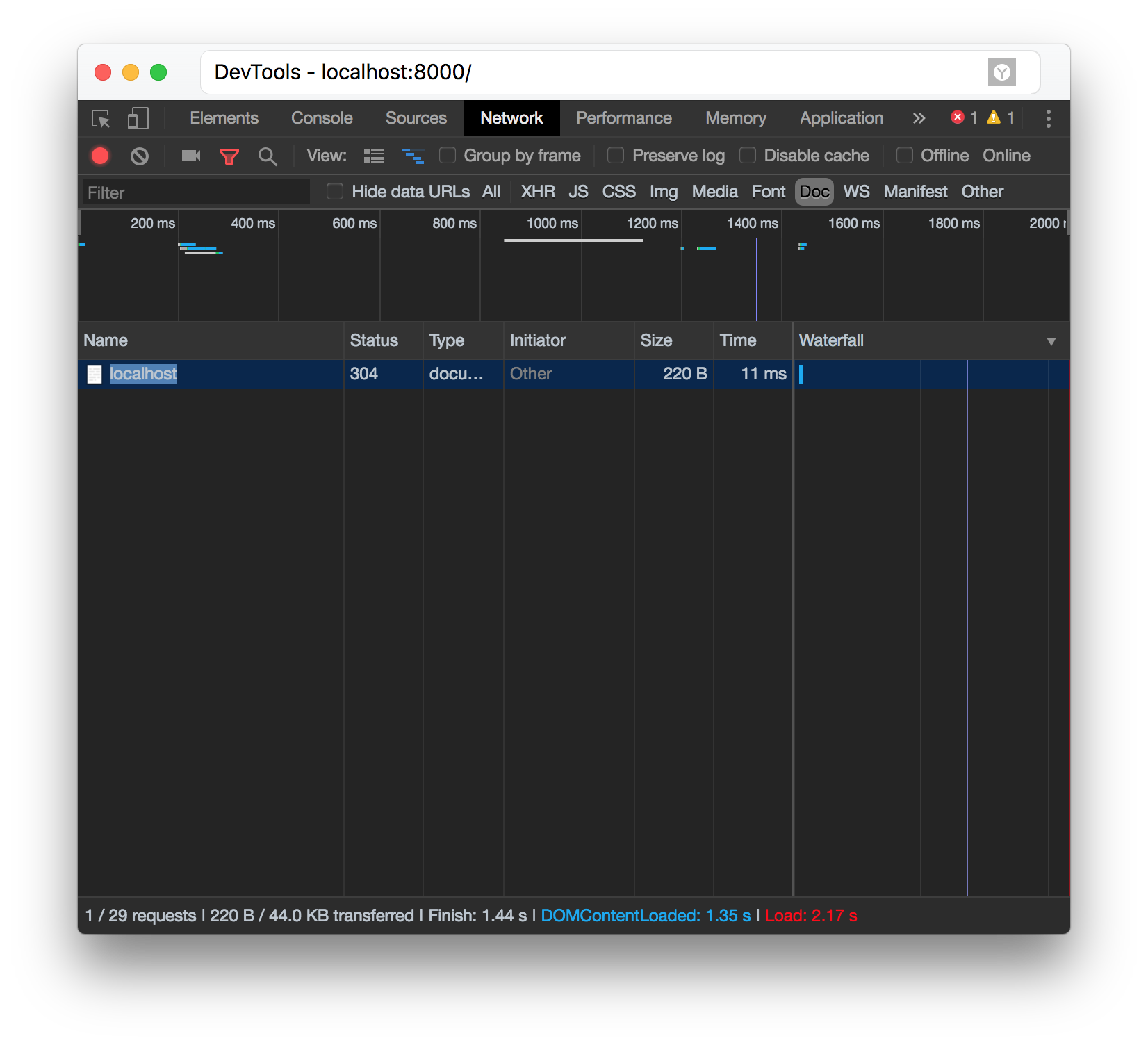Select the XHR filter type
1148x1045 pixels.
point(538,192)
